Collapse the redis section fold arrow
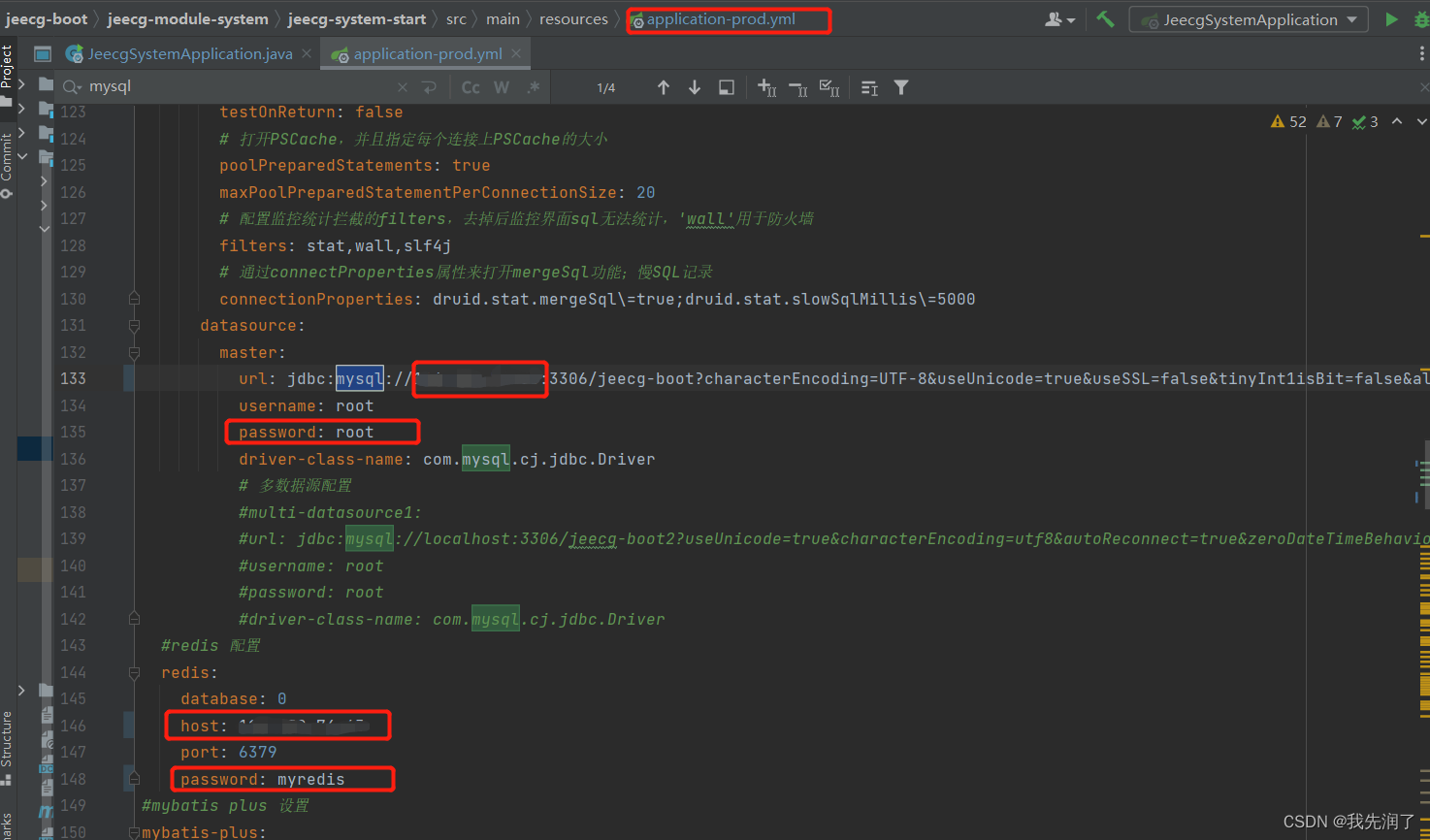This screenshot has width=1430, height=840. click(134, 671)
